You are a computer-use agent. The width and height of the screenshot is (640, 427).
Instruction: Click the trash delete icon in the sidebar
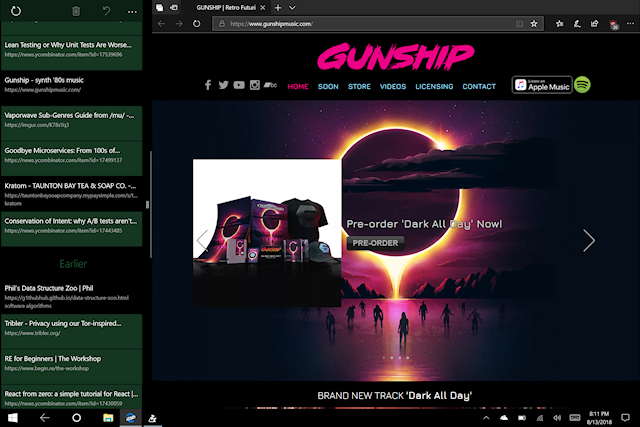click(x=76, y=11)
